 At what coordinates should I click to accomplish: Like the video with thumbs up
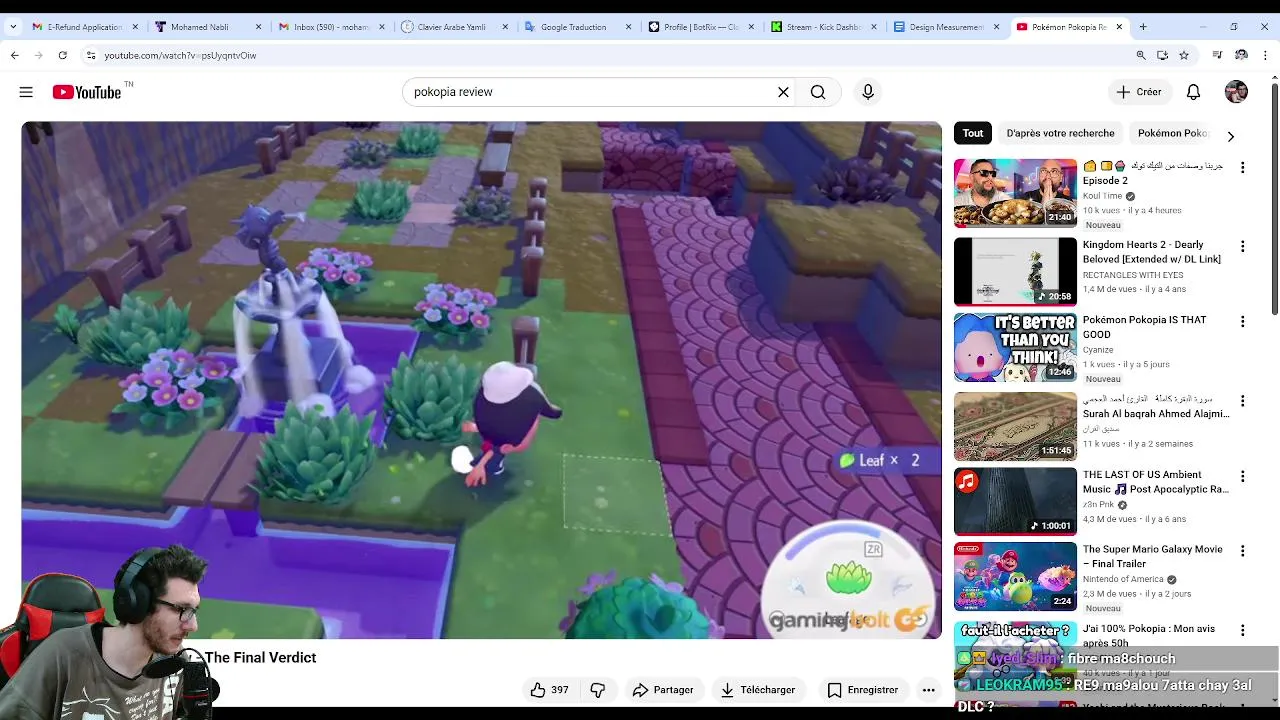tap(550, 690)
